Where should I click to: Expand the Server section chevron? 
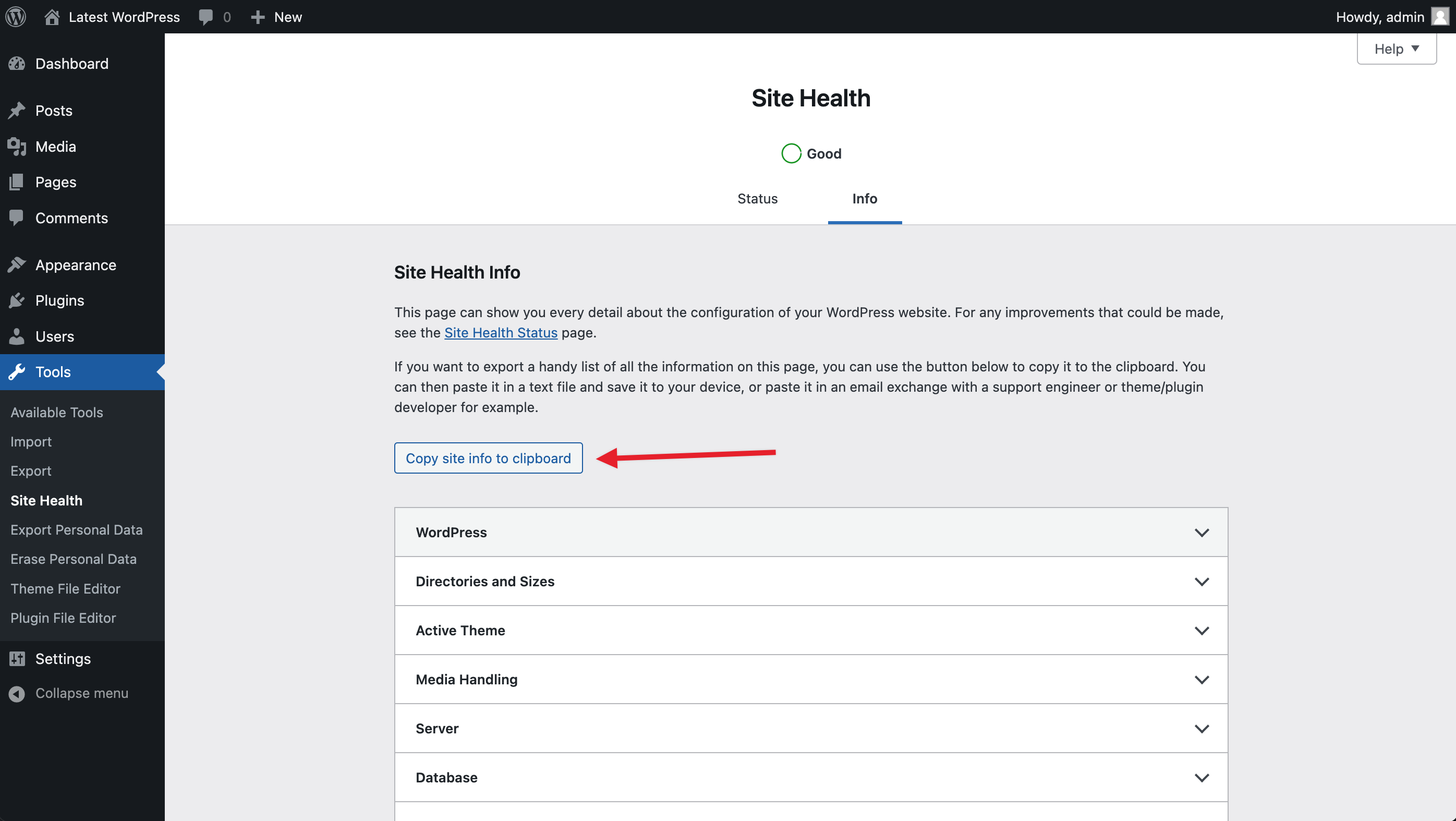point(1201,728)
